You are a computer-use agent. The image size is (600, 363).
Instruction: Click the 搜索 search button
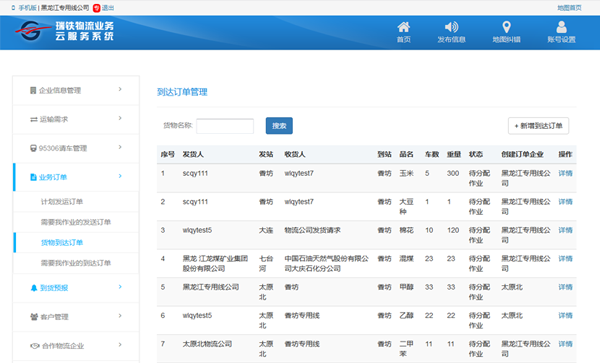point(279,126)
